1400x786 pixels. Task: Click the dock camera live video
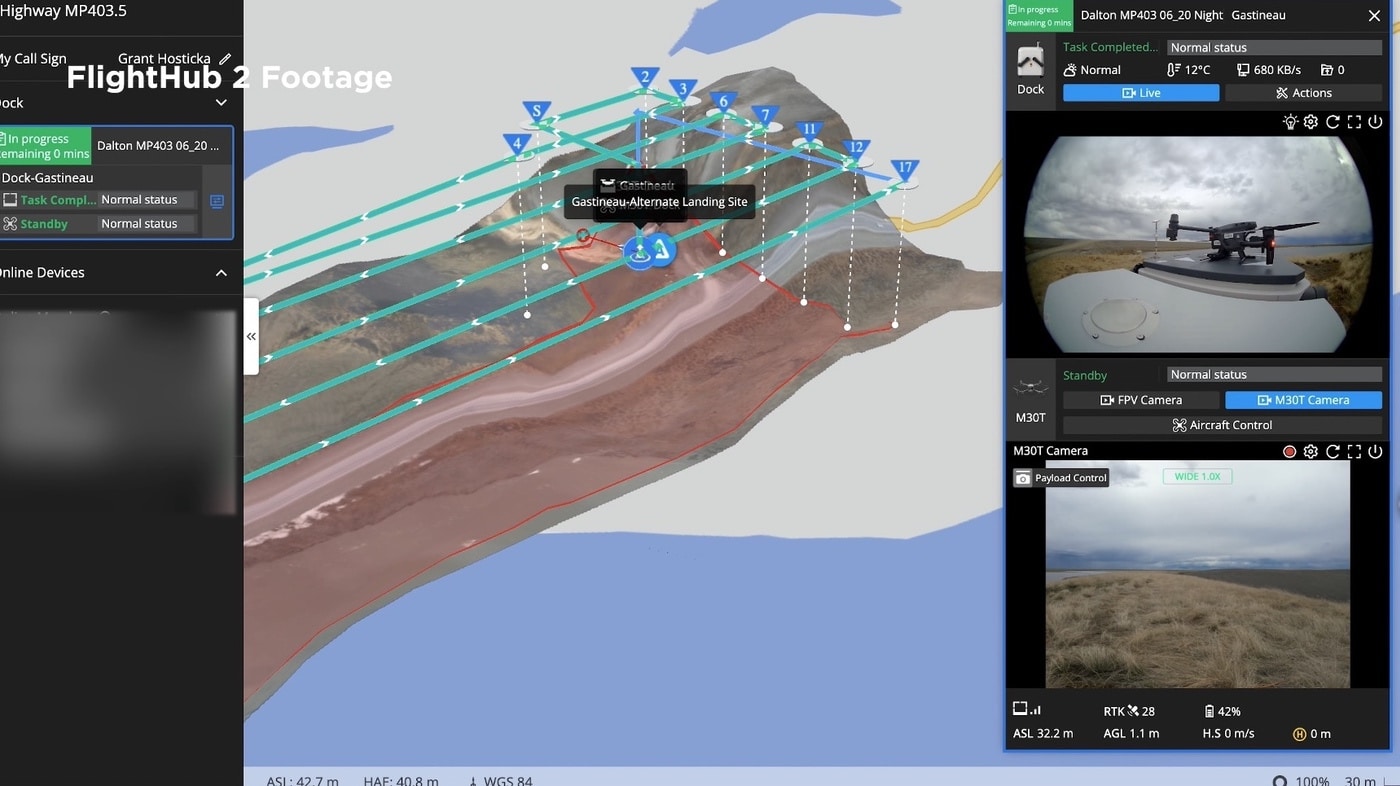point(1197,244)
